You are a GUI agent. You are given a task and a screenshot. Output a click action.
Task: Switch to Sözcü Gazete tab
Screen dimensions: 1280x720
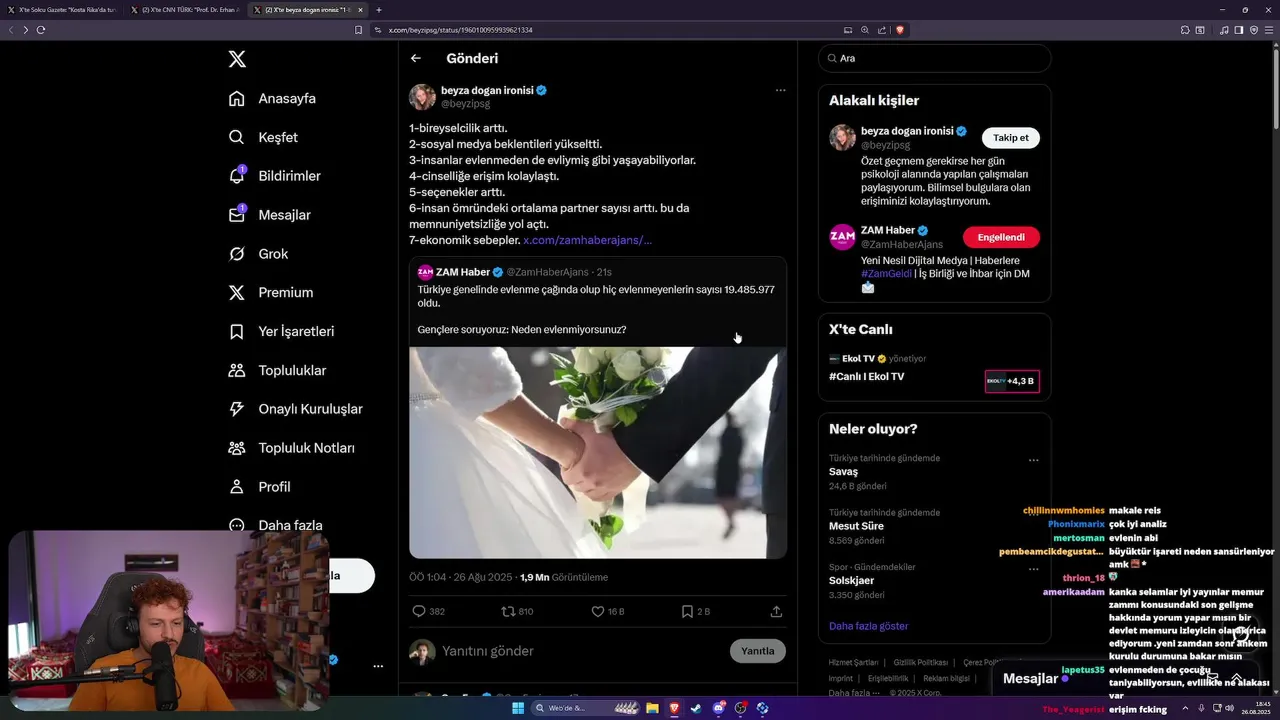[x=62, y=10]
